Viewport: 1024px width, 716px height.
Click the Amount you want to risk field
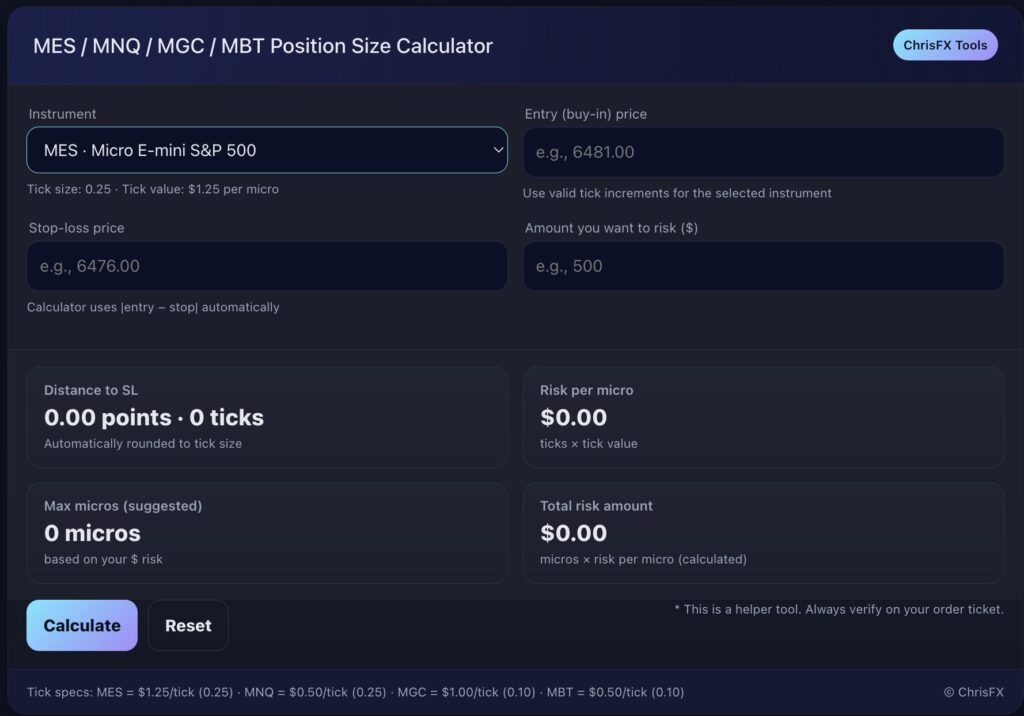(764, 266)
